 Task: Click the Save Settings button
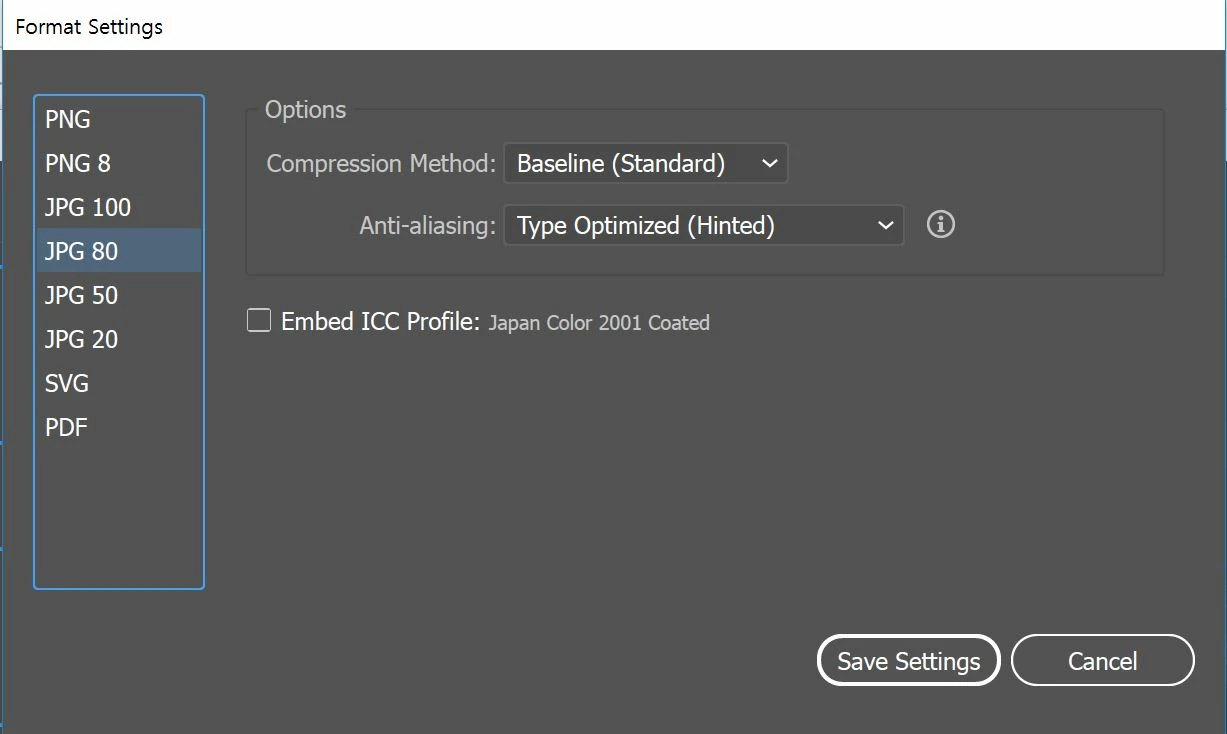(x=908, y=660)
